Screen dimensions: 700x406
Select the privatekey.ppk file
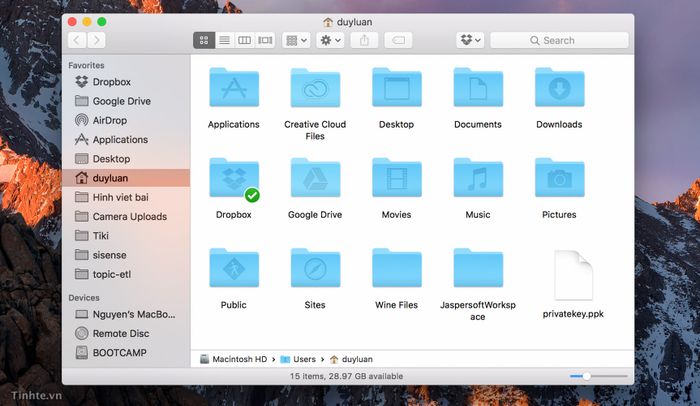coord(573,276)
